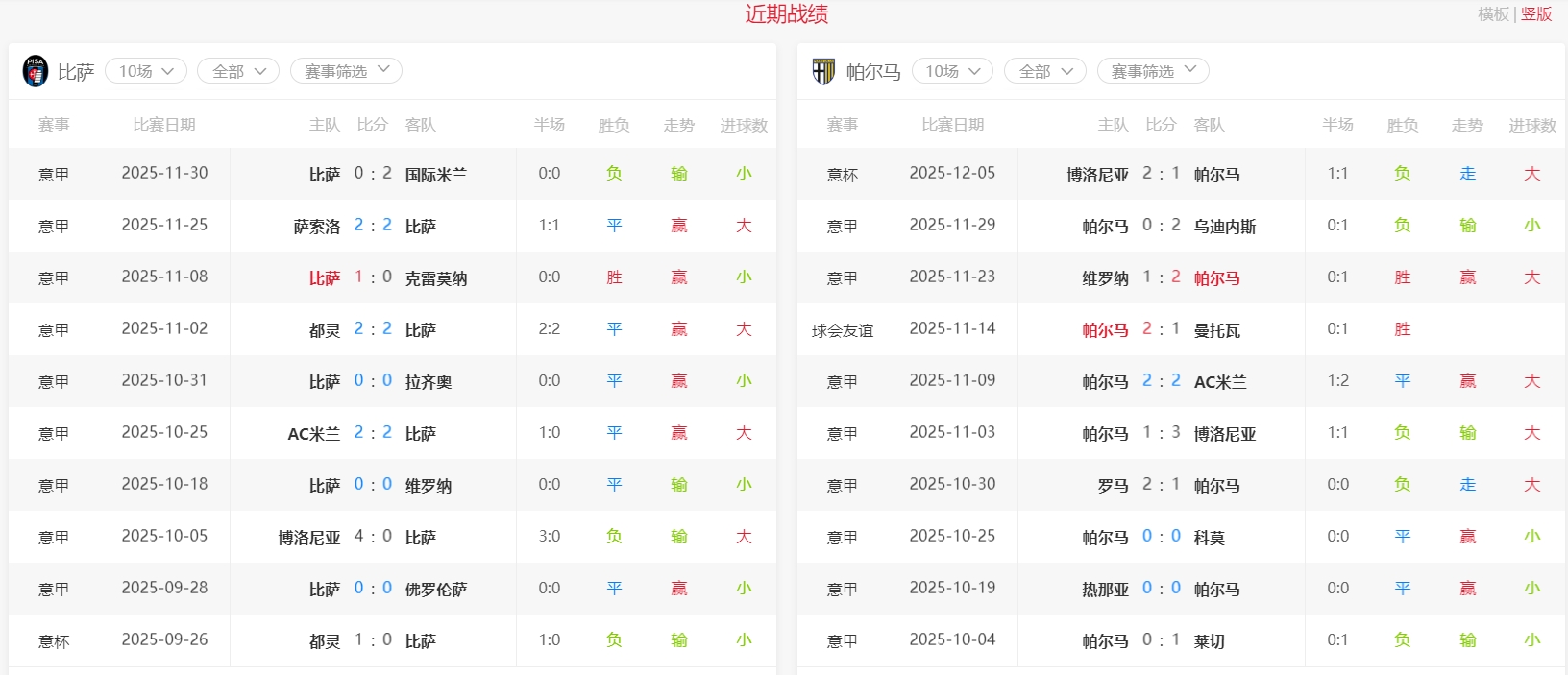The image size is (1568, 675).
Task: Click the 2:2 score for 都灵 vs 比萨
Action: pos(373,328)
